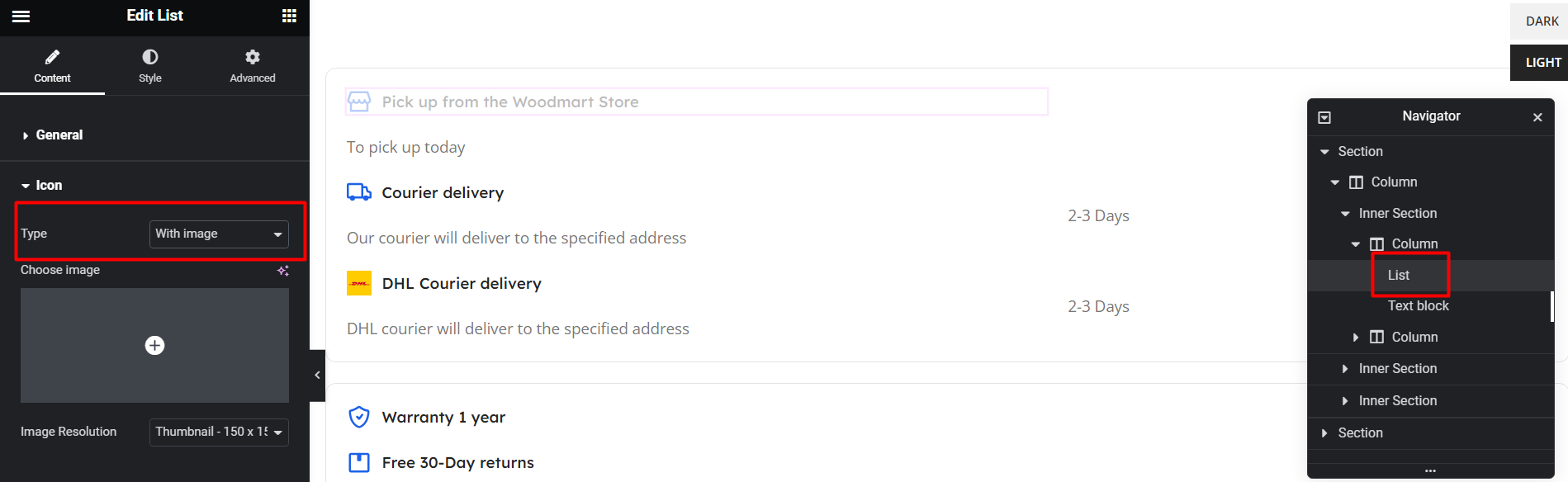
Task: Switch to the Advanced tab
Action: (x=253, y=66)
